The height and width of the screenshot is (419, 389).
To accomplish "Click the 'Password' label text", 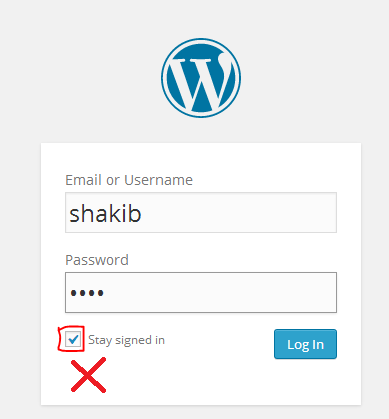I will [x=97, y=260].
